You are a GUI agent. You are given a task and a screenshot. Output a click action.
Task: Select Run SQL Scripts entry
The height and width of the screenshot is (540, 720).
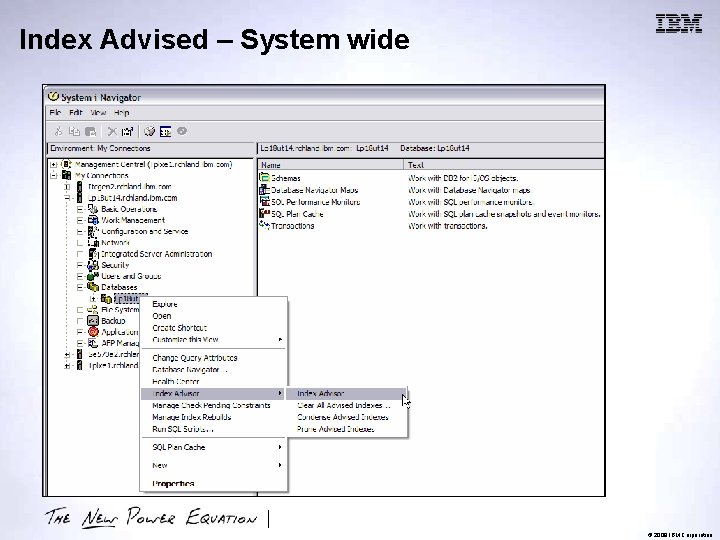[x=214, y=429]
